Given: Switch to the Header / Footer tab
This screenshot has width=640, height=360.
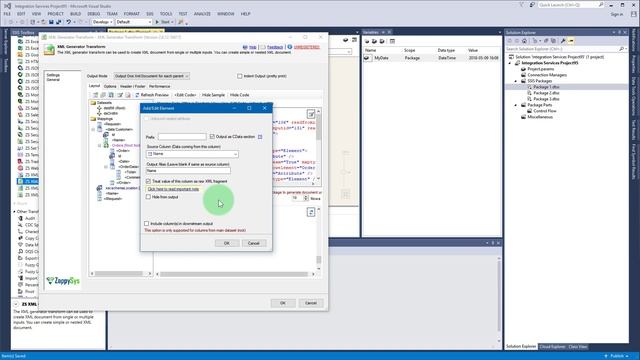Looking at the screenshot, I should tap(133, 86).
